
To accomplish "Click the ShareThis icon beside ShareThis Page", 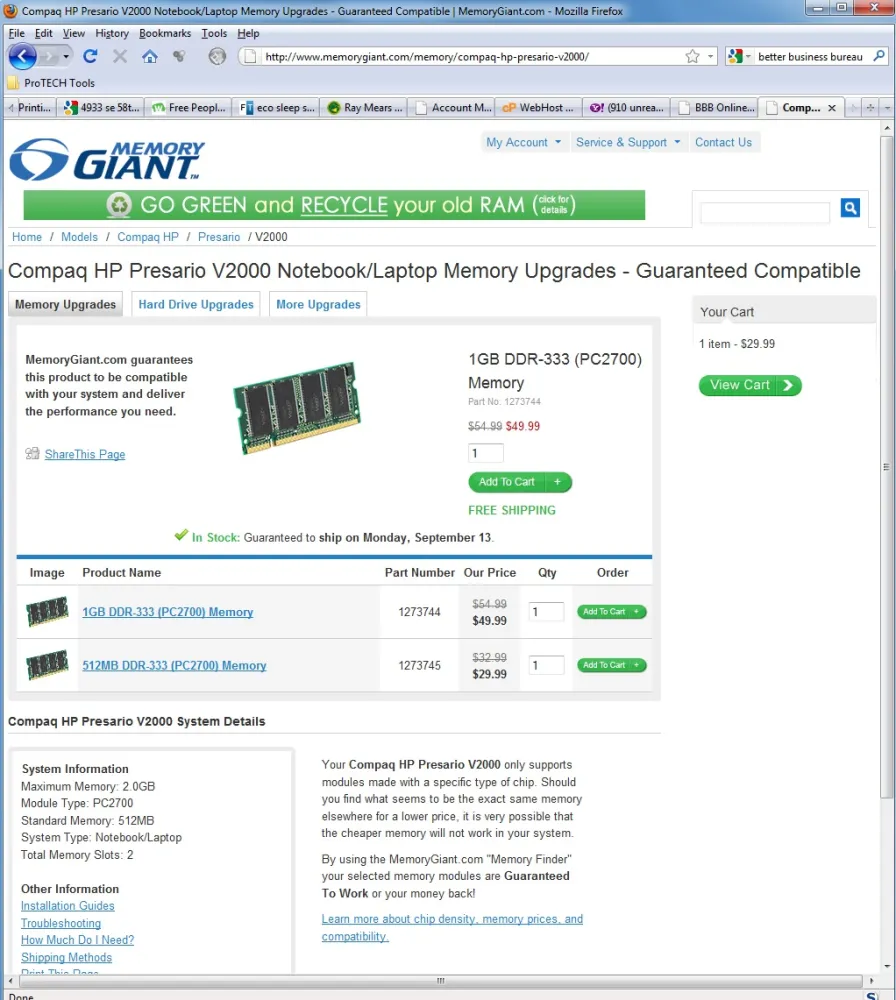I will pyautogui.click(x=32, y=453).
